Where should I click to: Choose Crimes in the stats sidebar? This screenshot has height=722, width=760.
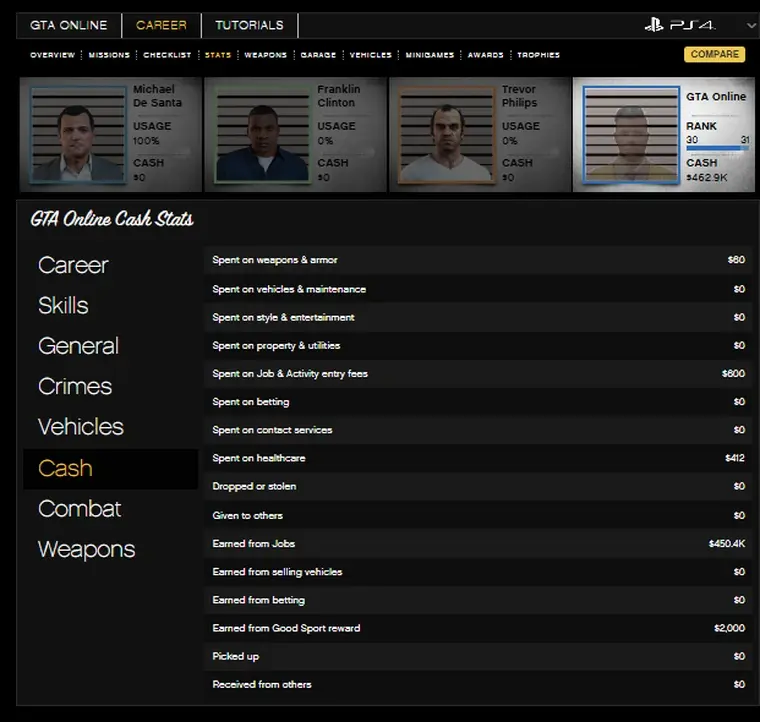(x=75, y=387)
